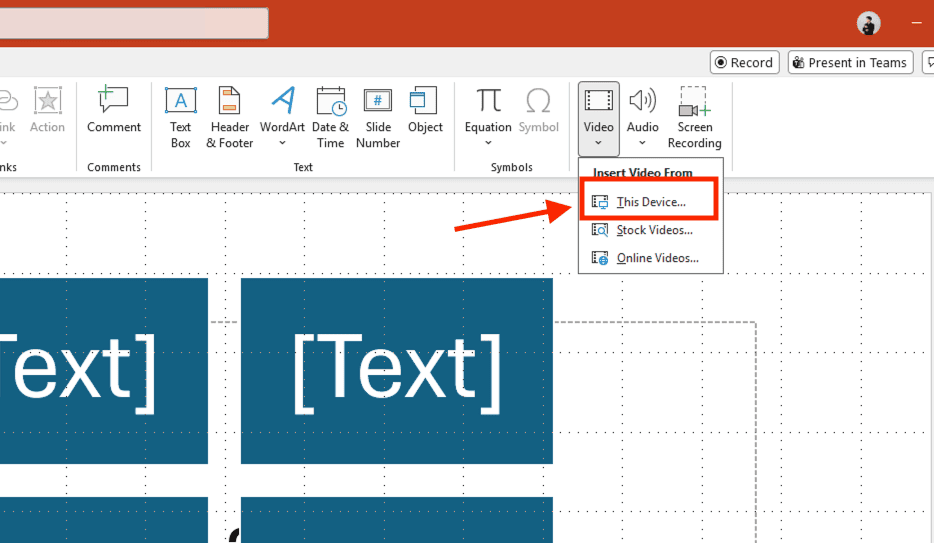The height and width of the screenshot is (543, 934).
Task: Open the WordArt gallery
Action: (282, 117)
